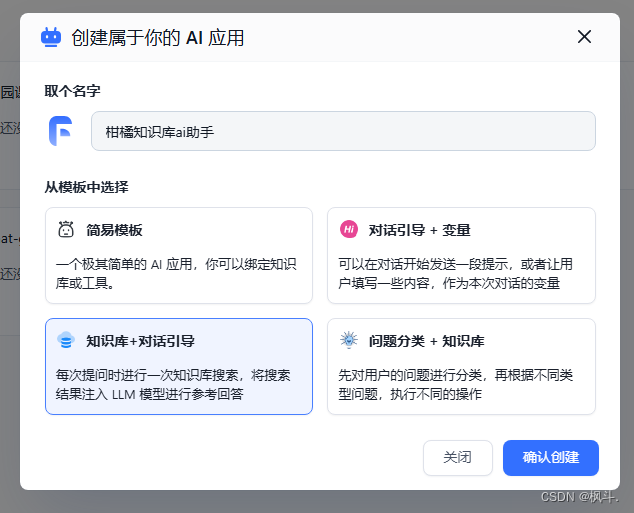Click the blue database icon
Image resolution: width=634 pixels, height=513 pixels.
[66, 340]
